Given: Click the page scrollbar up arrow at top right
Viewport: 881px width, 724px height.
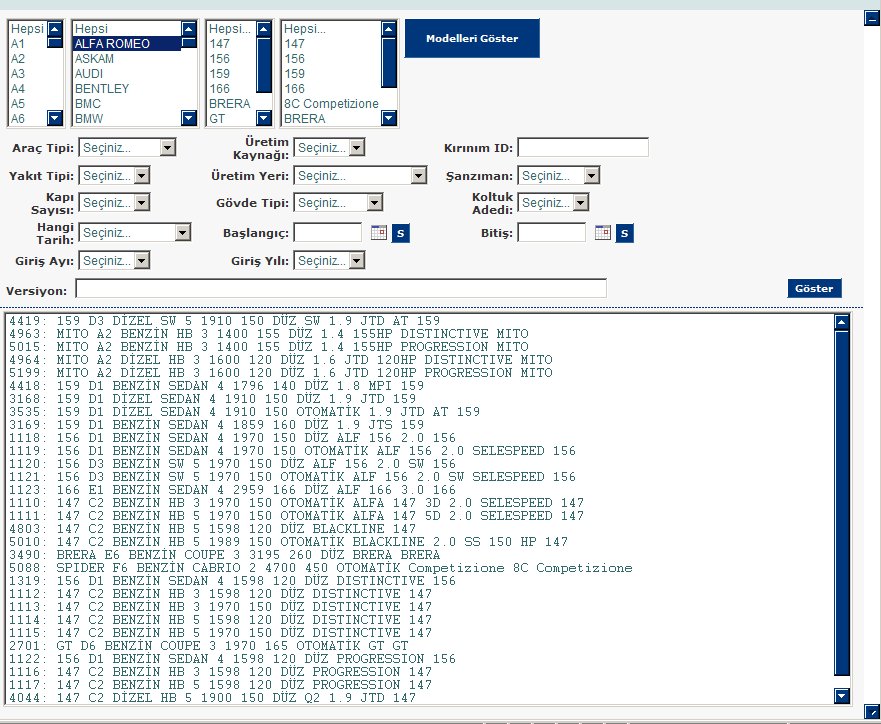Looking at the screenshot, I should (x=872, y=19).
